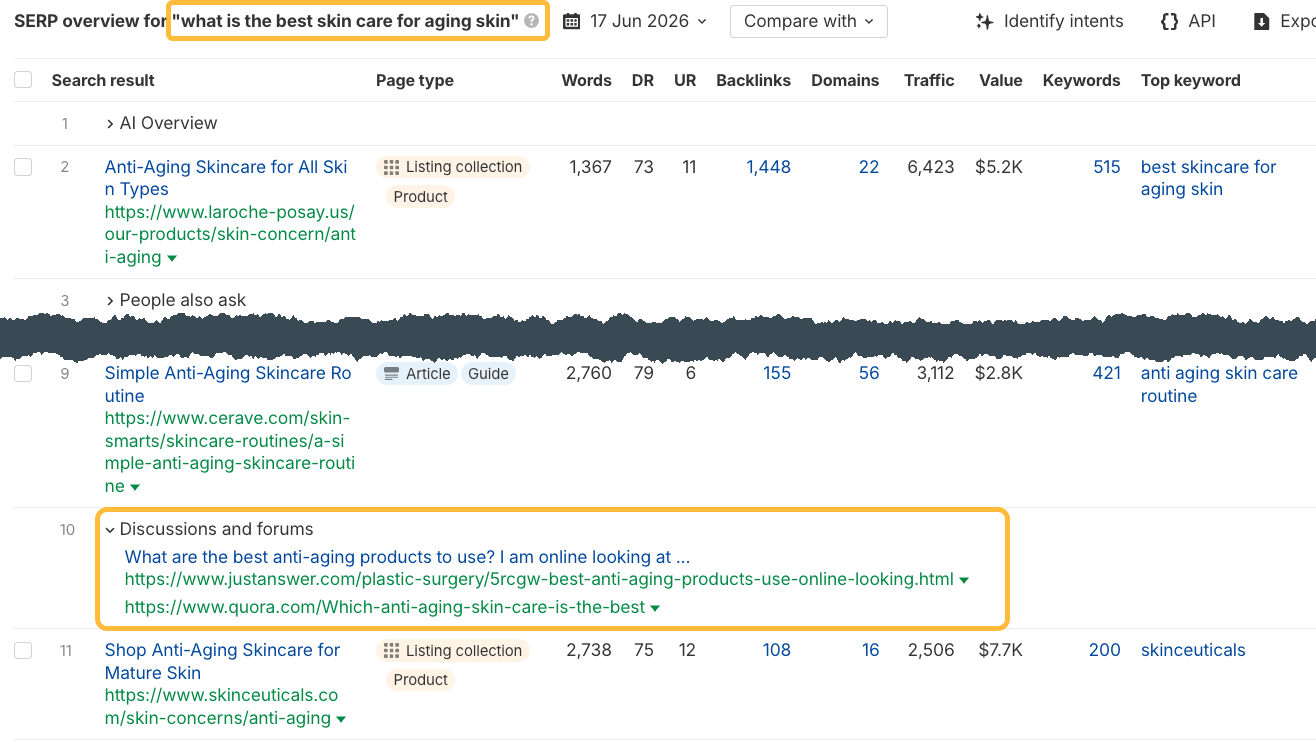Open the Compare with dropdown
Viewport: 1316px width, 742px height.
click(809, 21)
